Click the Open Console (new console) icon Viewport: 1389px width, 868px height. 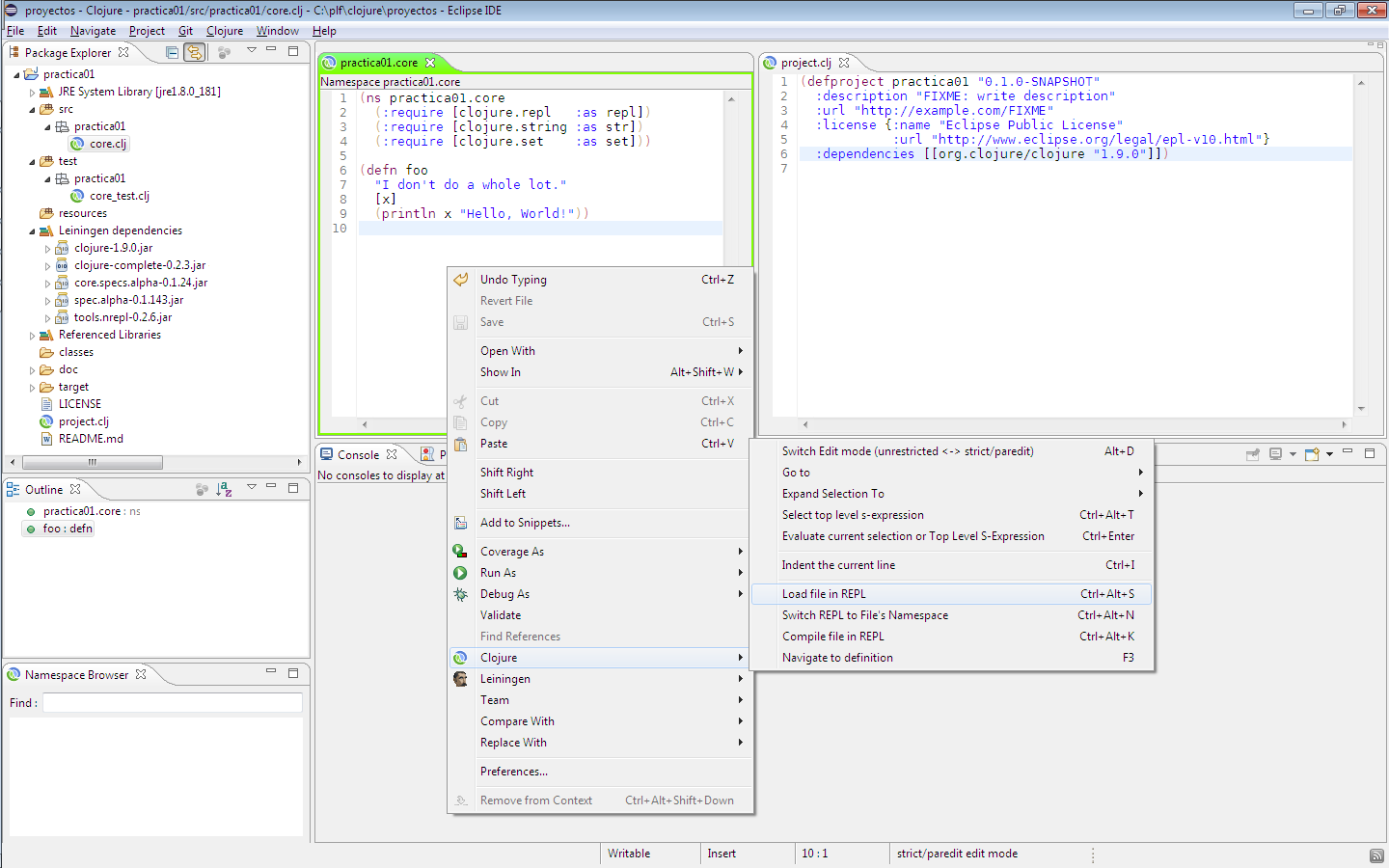pos(1312,454)
